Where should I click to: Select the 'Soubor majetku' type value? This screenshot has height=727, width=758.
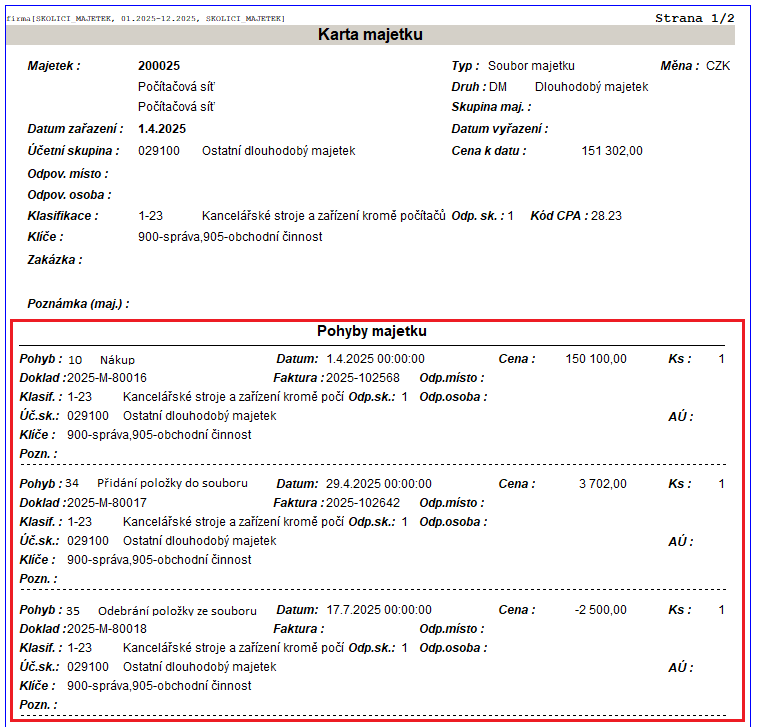531,66
